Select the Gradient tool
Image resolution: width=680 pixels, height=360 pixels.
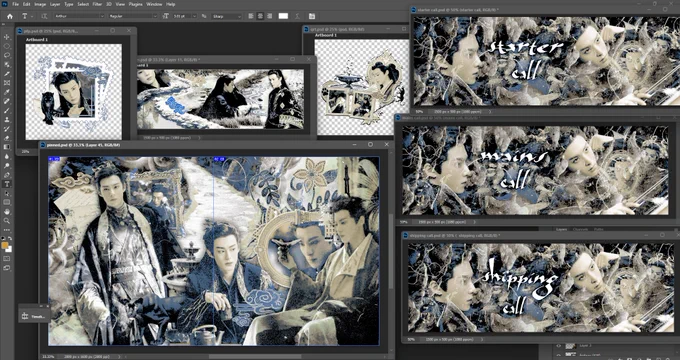7,147
